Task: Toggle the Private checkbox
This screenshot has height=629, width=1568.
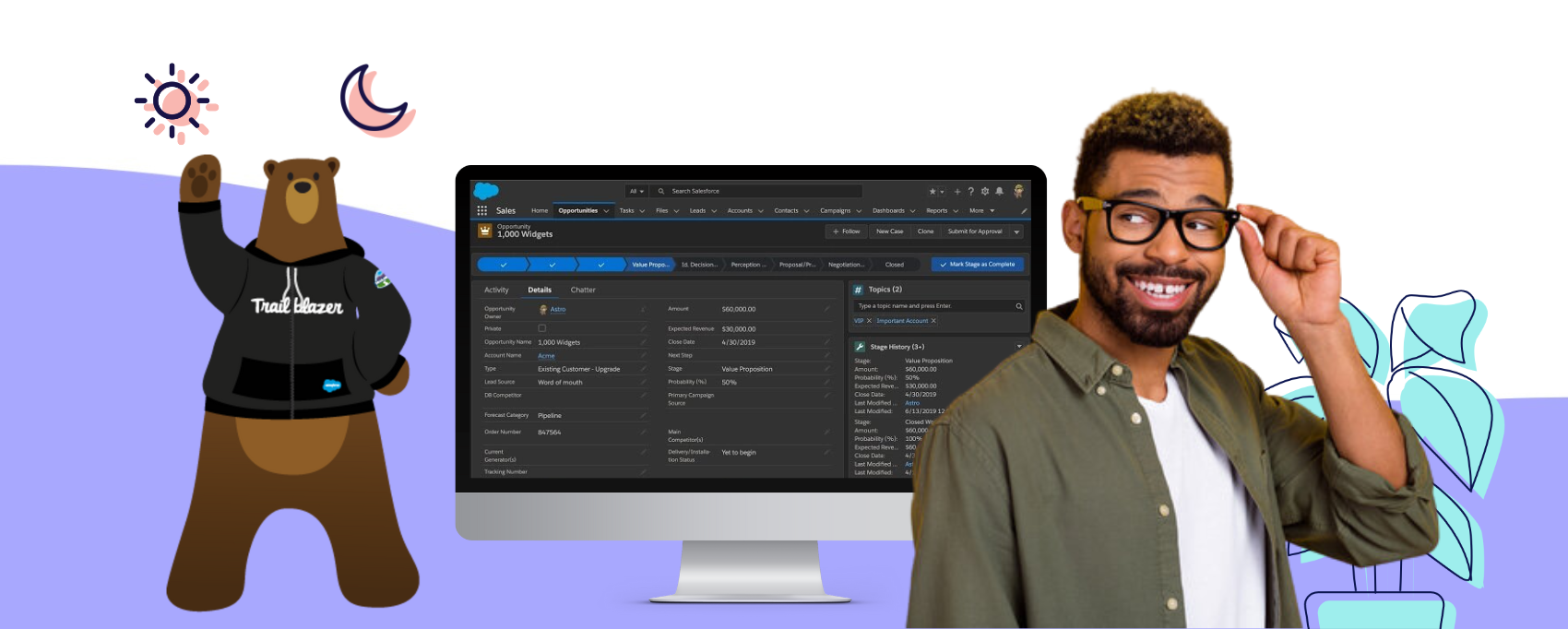Action: coord(542,328)
